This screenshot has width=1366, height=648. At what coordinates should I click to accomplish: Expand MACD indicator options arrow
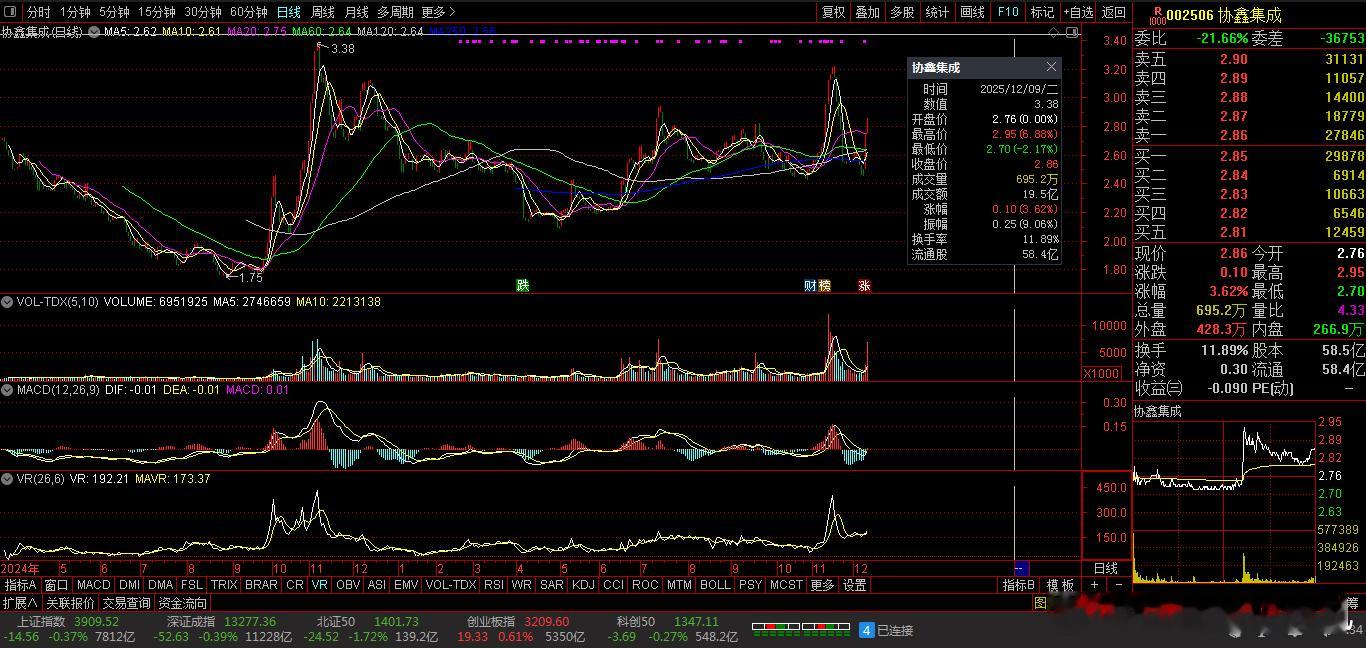coord(8,390)
